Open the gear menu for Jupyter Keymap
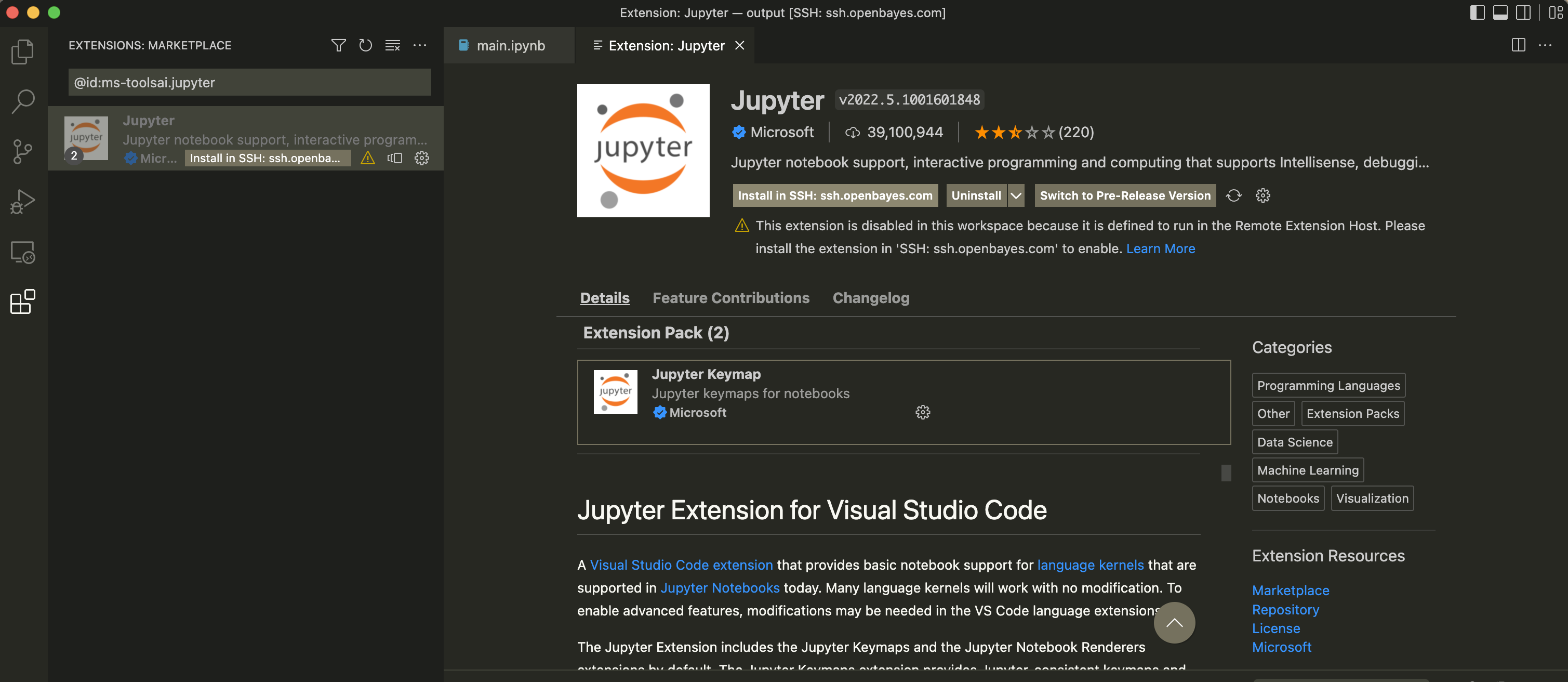 click(x=922, y=412)
